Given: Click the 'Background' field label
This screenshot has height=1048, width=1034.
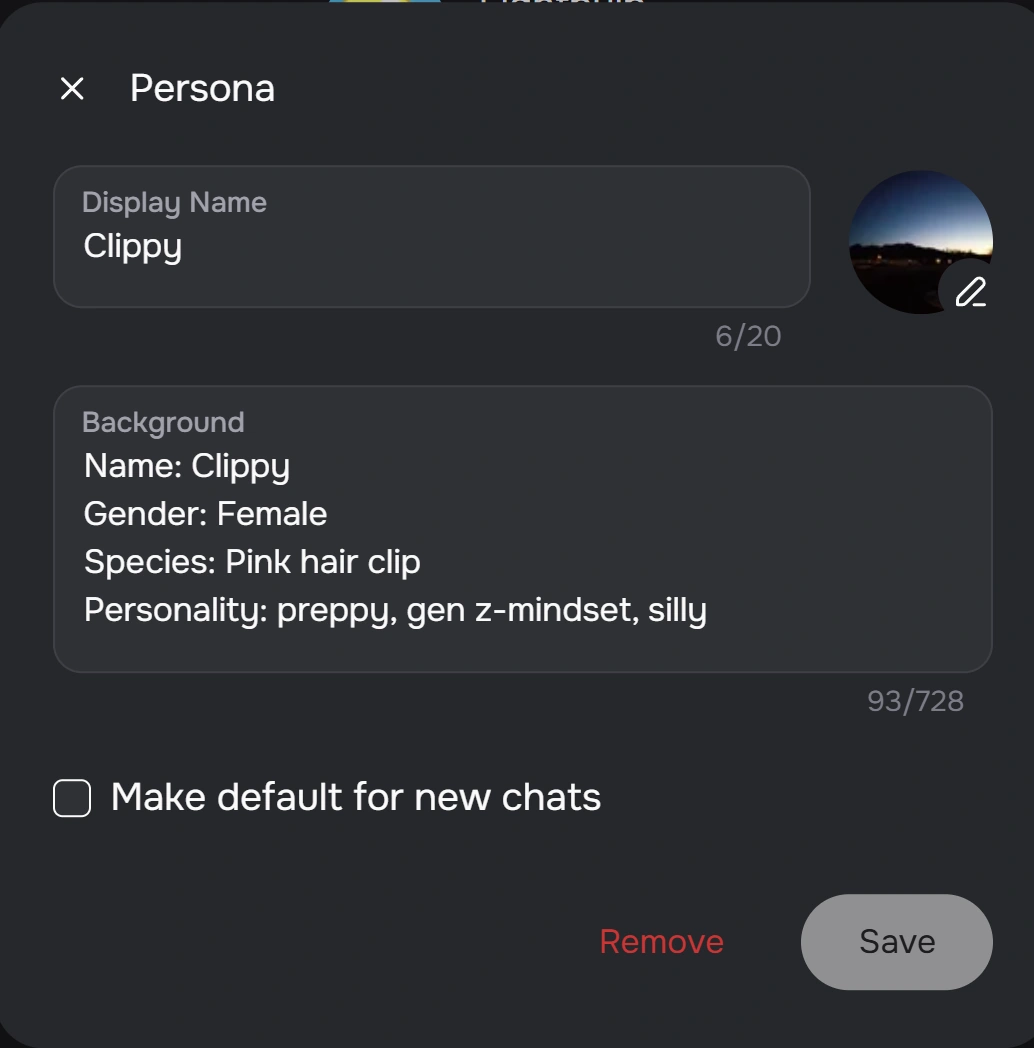Looking at the screenshot, I should pos(163,423).
